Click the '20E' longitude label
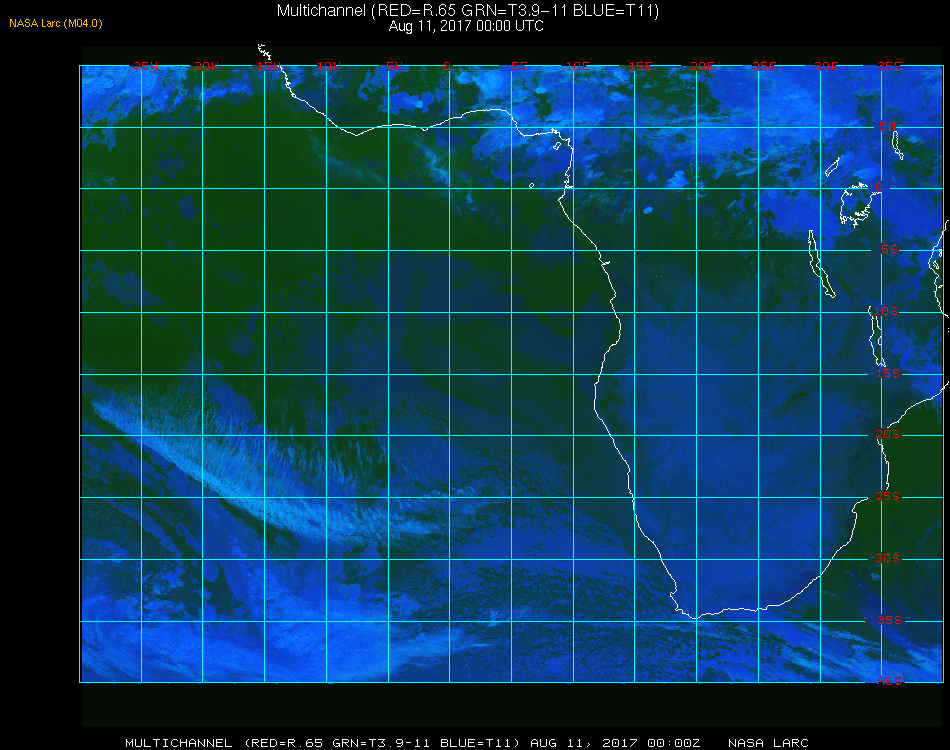 (702, 66)
